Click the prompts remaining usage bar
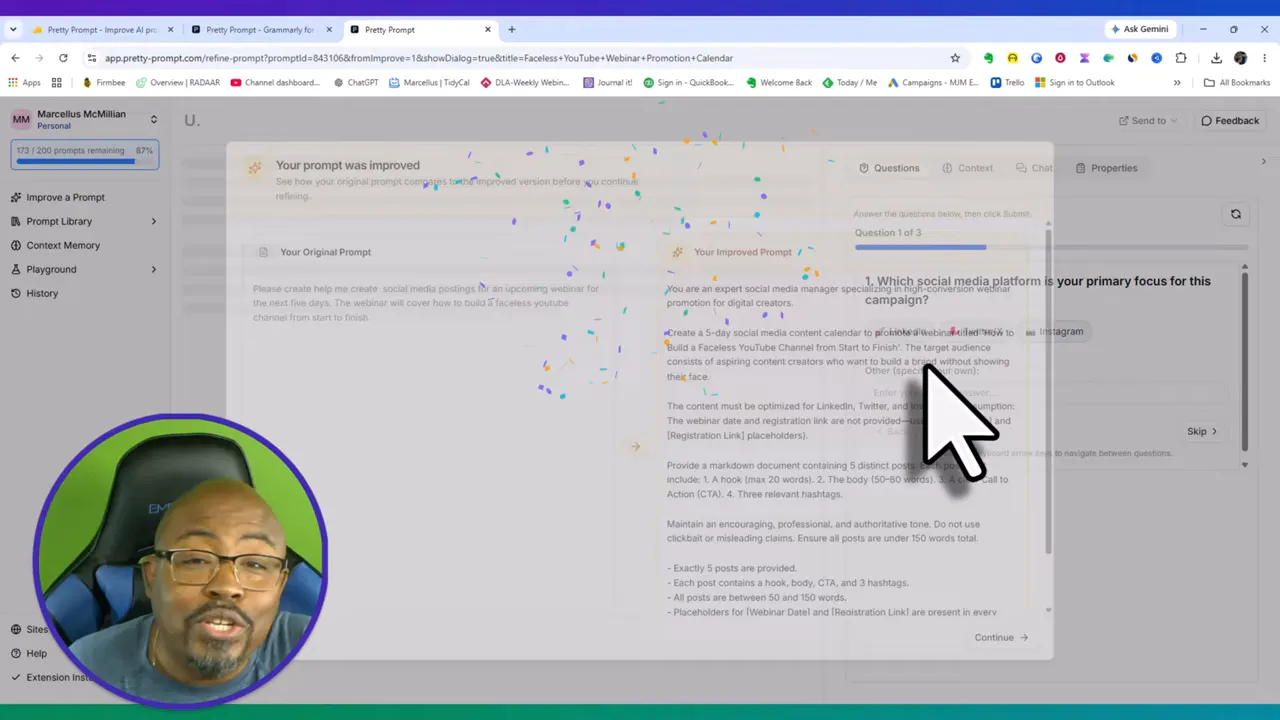1280x720 pixels. pyautogui.click(x=84, y=156)
